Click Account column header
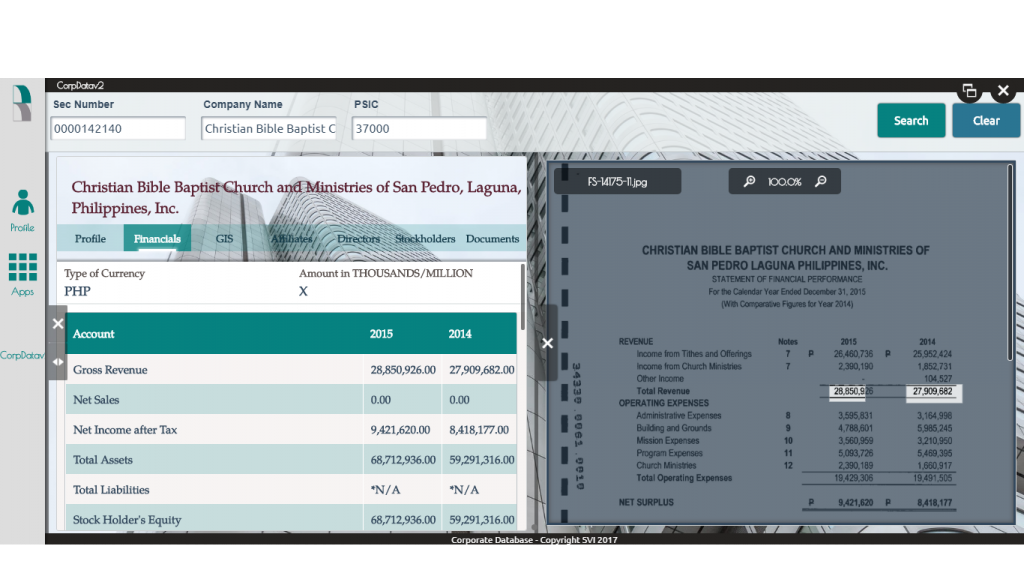The height and width of the screenshot is (576, 1024). [93, 334]
